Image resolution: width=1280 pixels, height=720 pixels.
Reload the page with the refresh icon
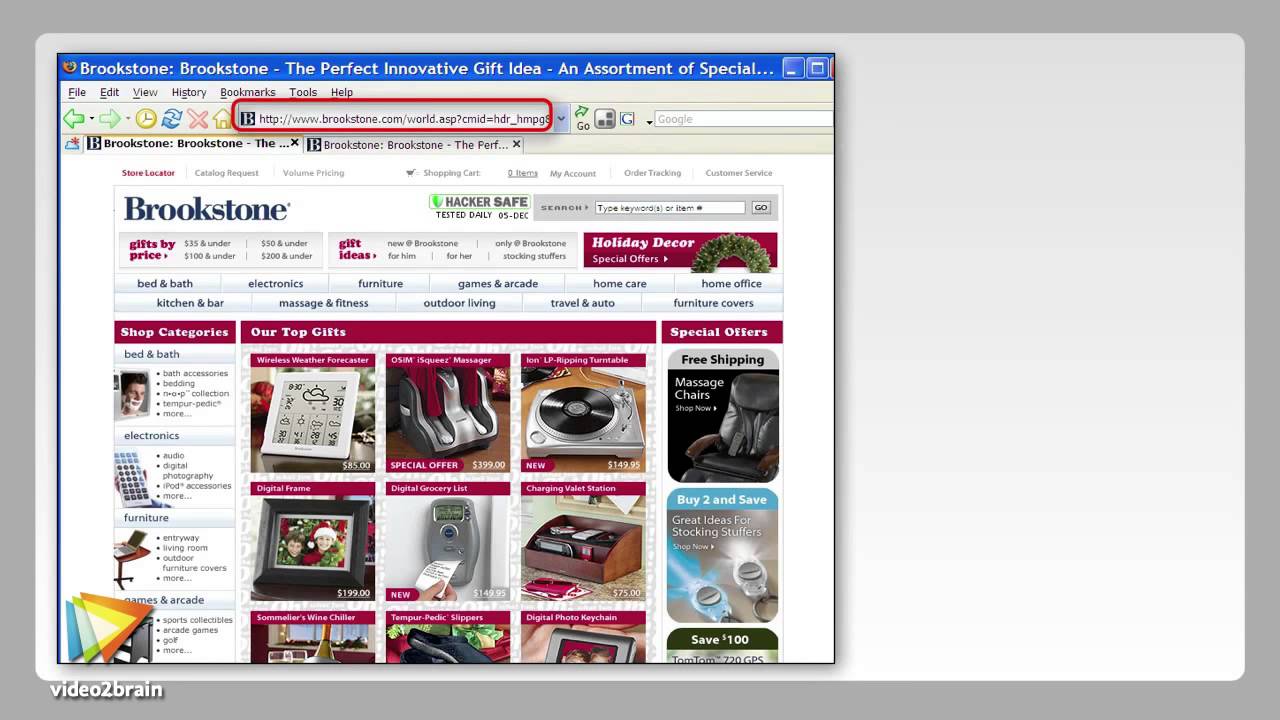tap(172, 119)
